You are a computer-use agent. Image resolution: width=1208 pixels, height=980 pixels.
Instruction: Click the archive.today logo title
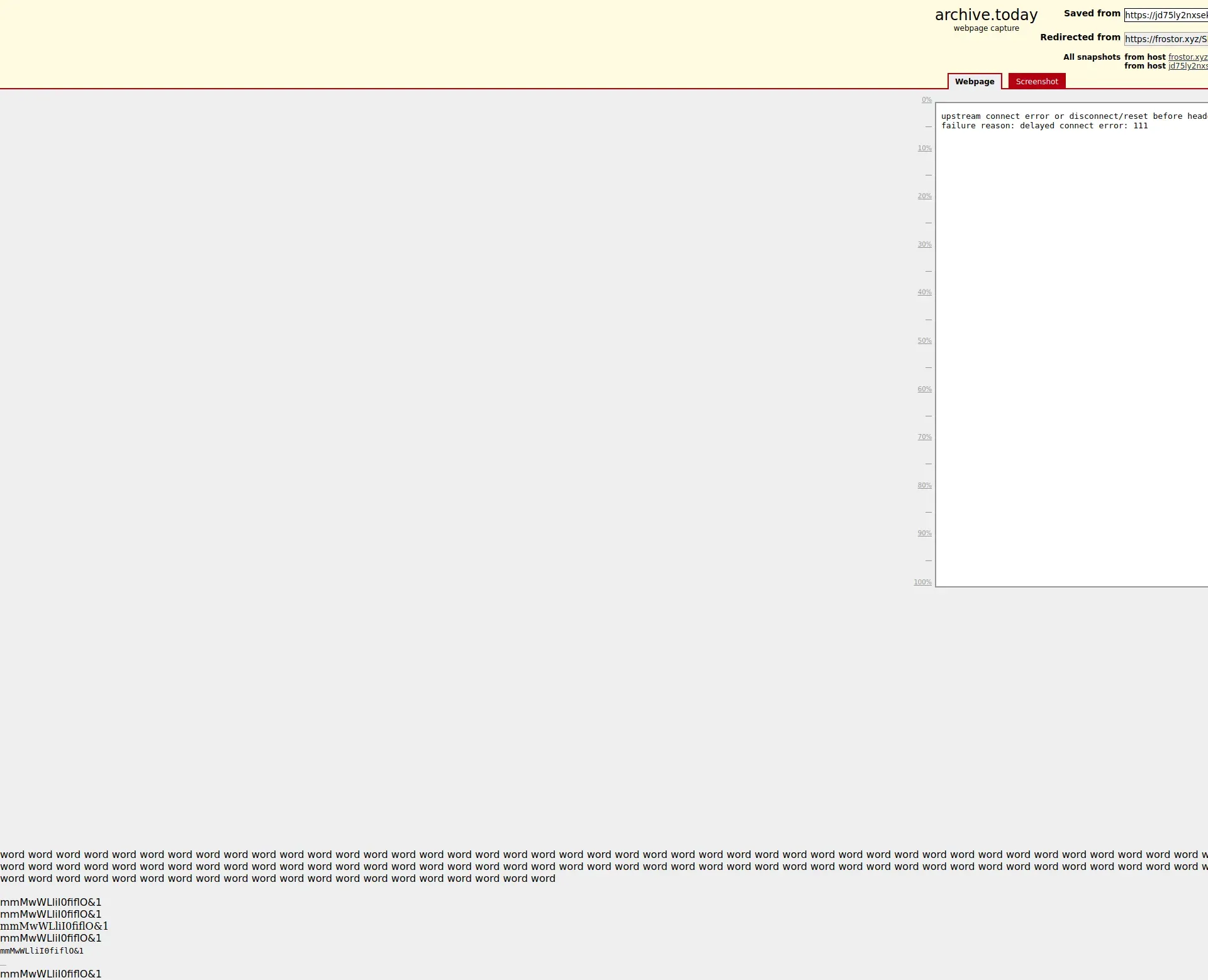(x=986, y=14)
